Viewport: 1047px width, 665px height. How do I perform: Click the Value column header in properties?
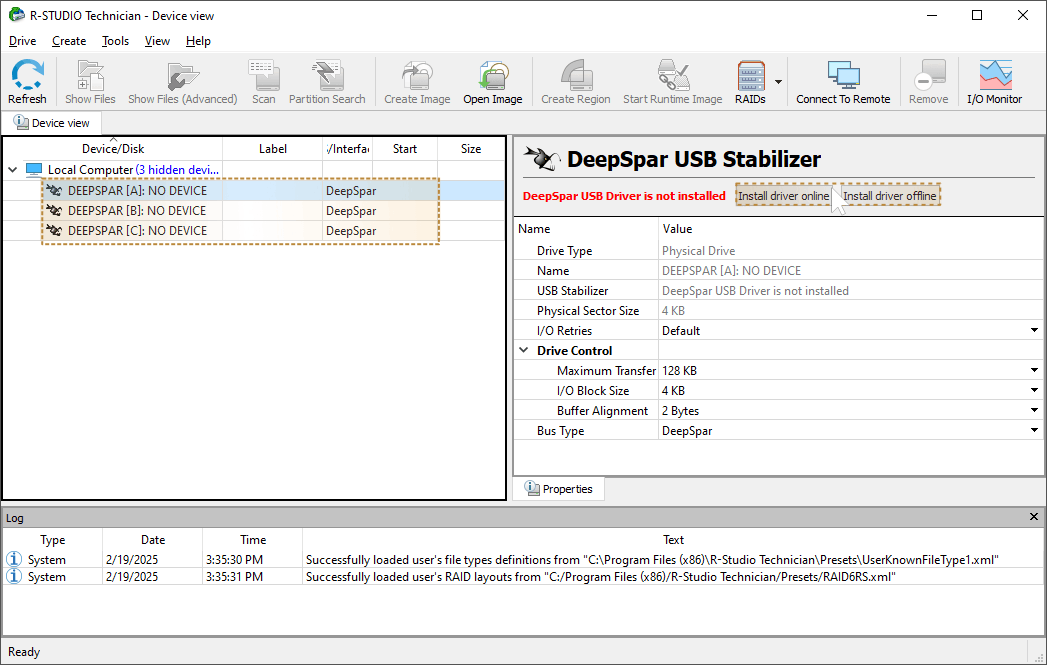677,228
